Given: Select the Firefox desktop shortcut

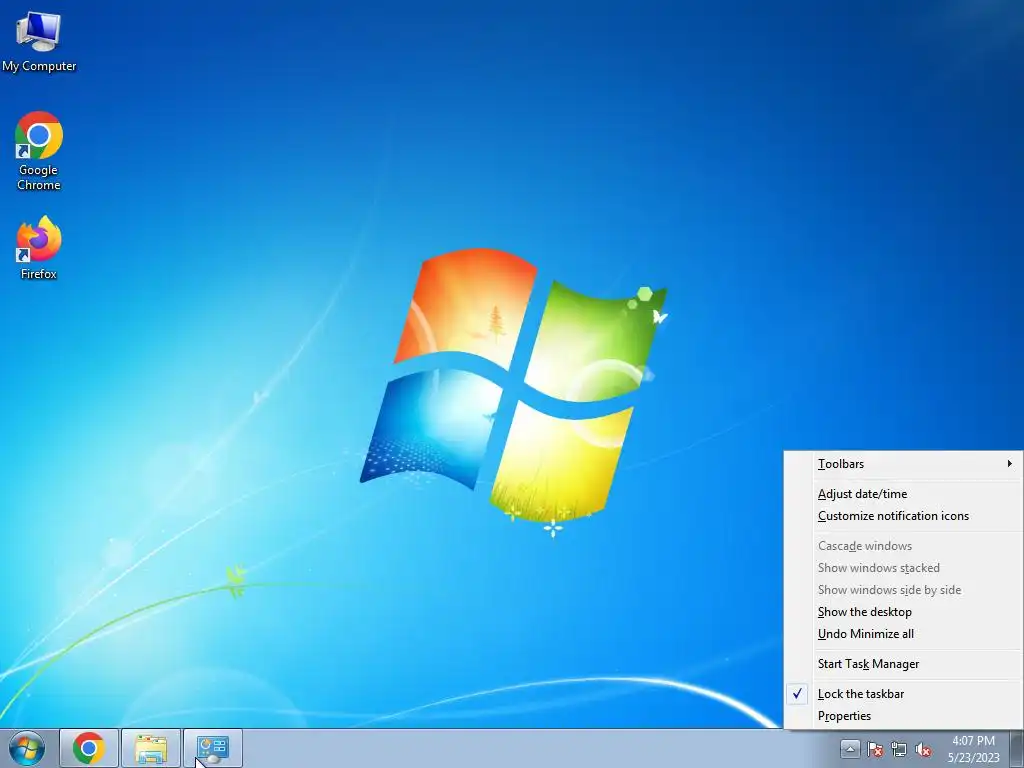Looking at the screenshot, I should [39, 248].
